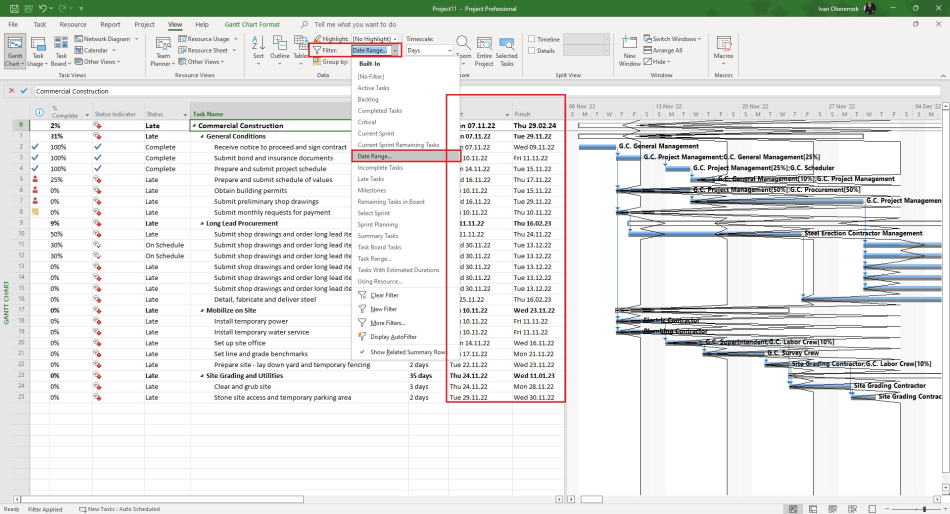Select the Obtain building permits task
The height and width of the screenshot is (514, 950).
250,190
